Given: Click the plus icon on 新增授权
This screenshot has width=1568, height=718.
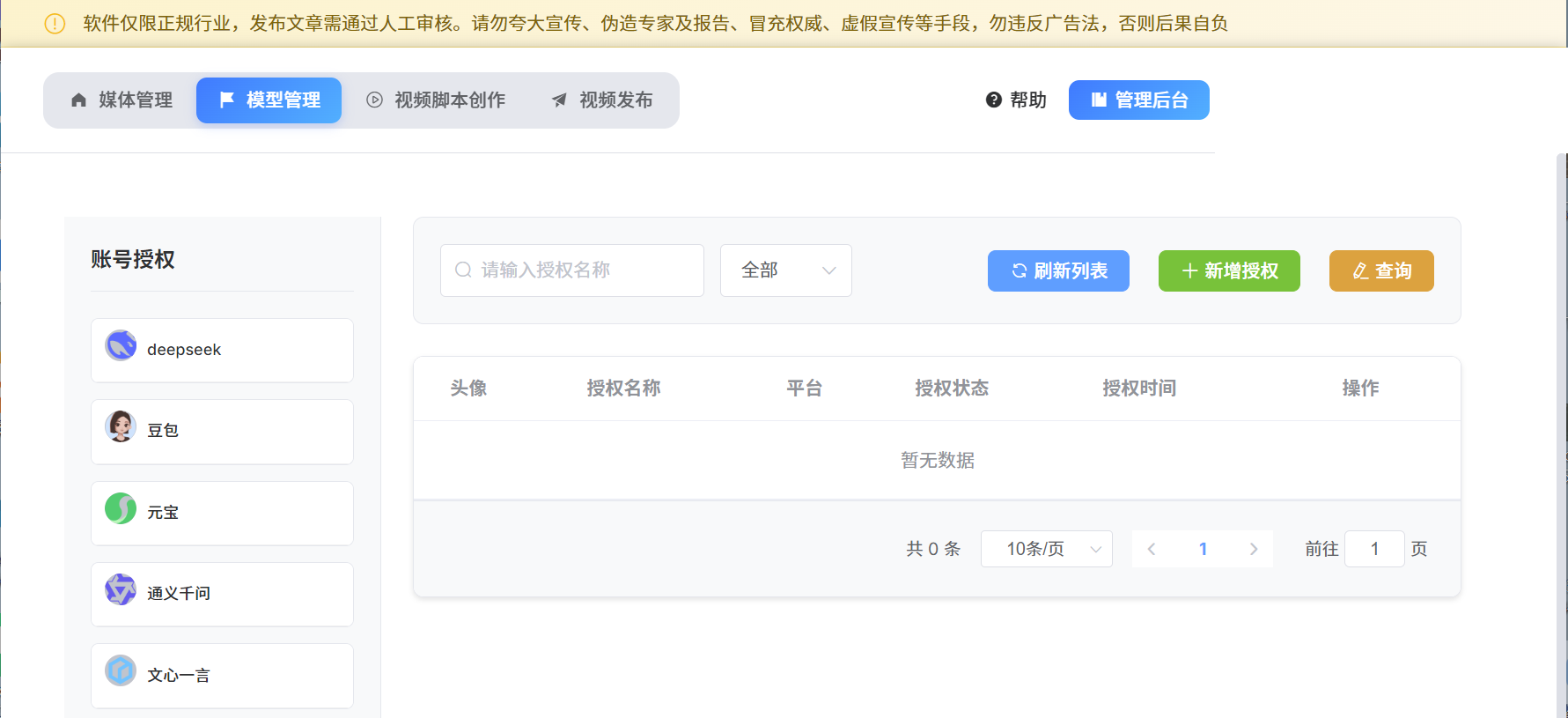Looking at the screenshot, I should [x=1189, y=270].
